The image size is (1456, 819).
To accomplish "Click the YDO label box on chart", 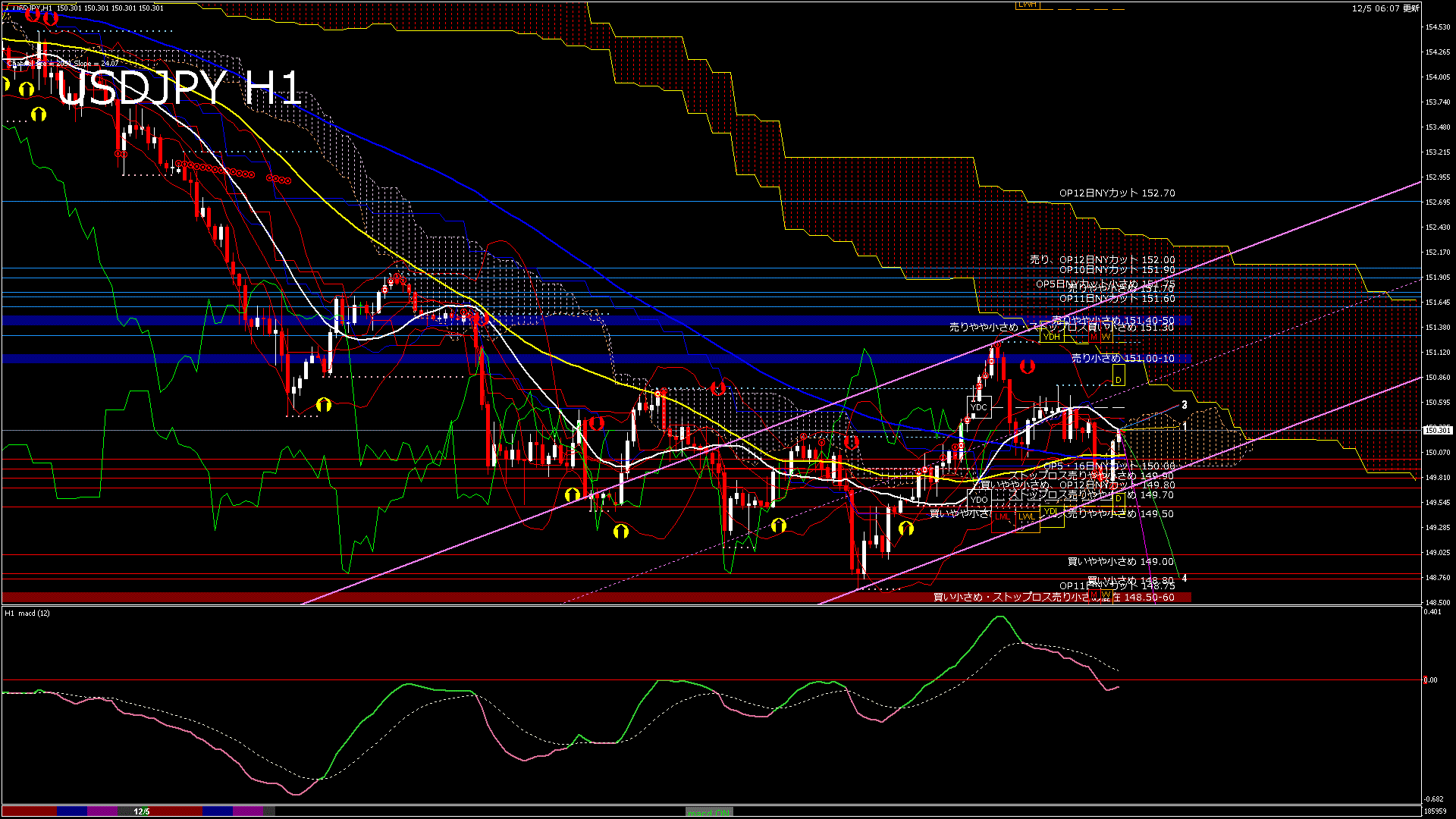I will [979, 499].
